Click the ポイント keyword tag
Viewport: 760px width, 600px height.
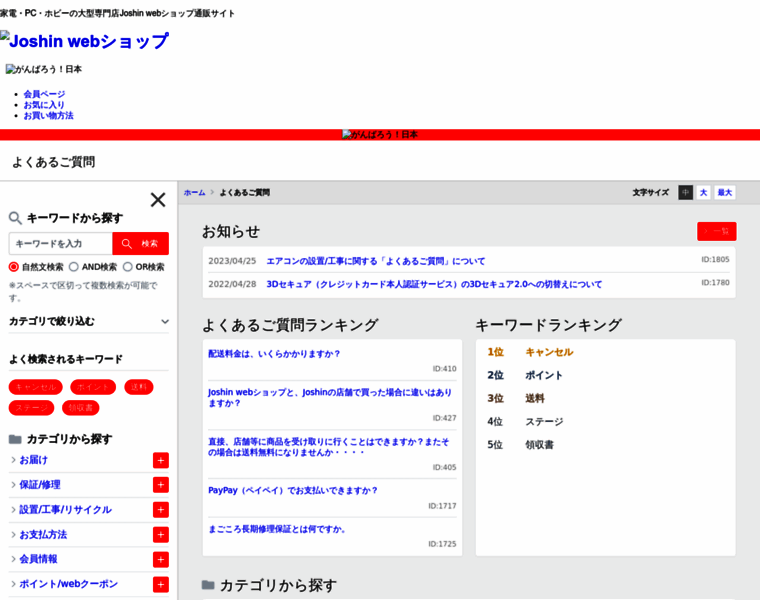93,387
